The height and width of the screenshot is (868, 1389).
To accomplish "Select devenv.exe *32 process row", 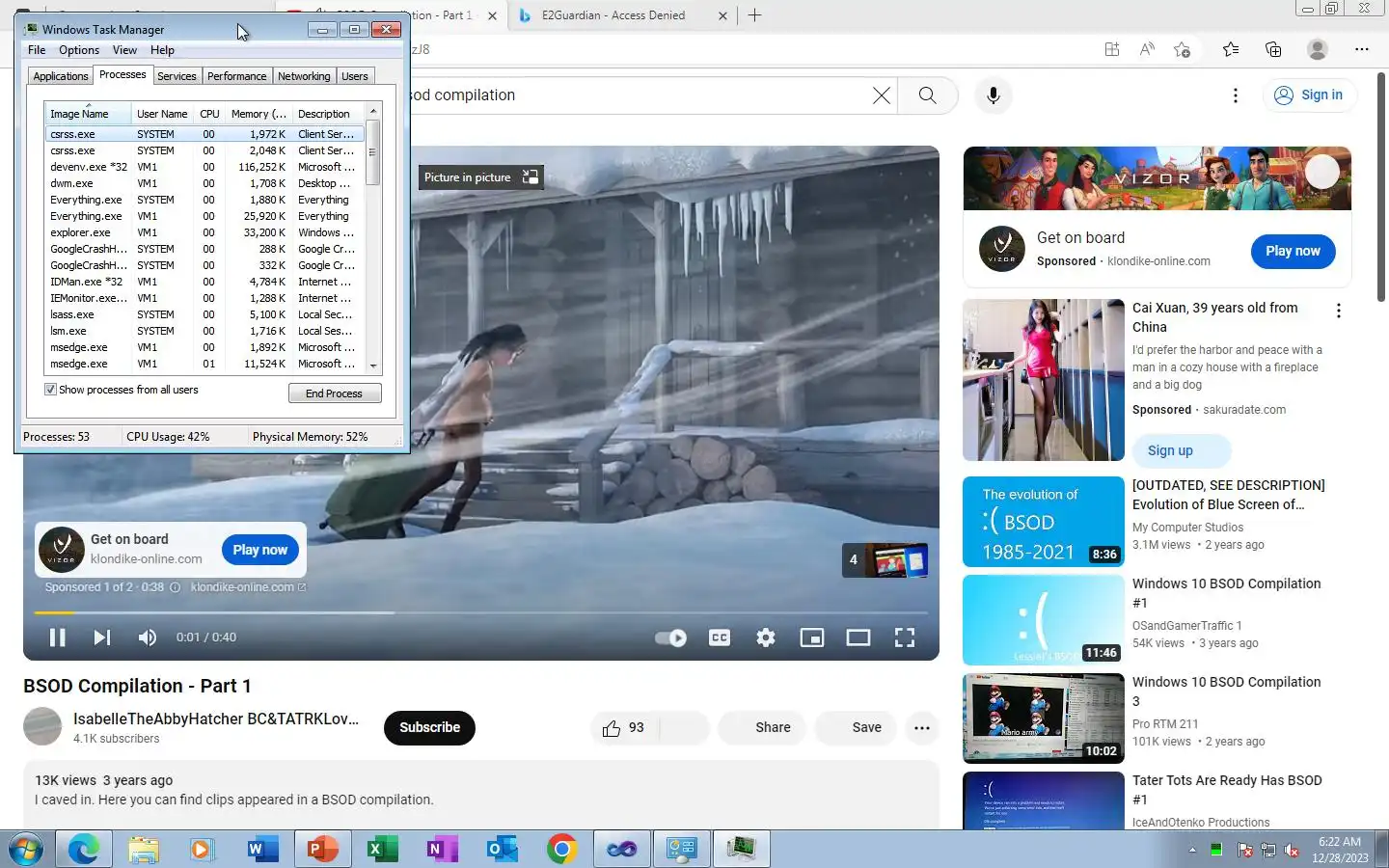I will click(x=205, y=167).
